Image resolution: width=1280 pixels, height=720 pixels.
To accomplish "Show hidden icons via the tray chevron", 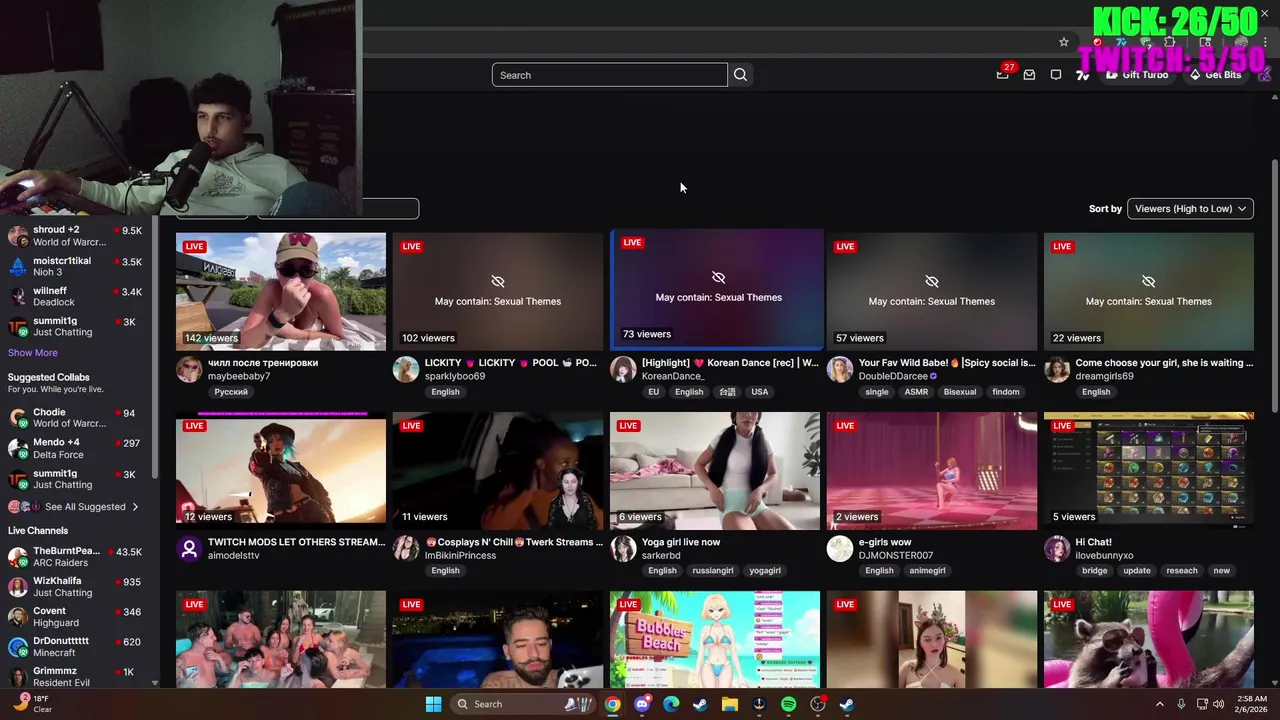I will coord(1160,704).
